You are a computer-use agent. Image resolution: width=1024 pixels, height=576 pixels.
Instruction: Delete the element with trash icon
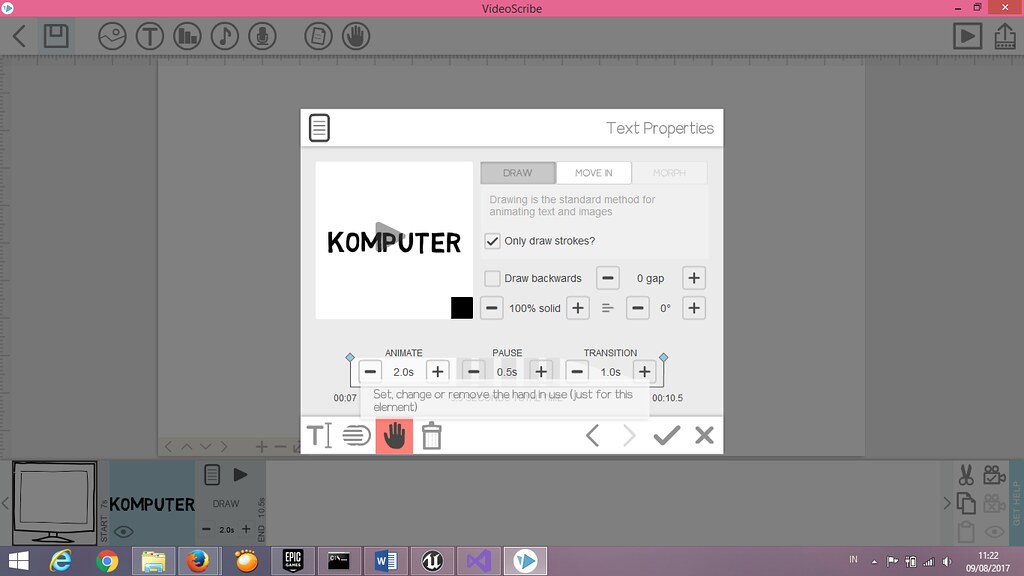pos(432,436)
